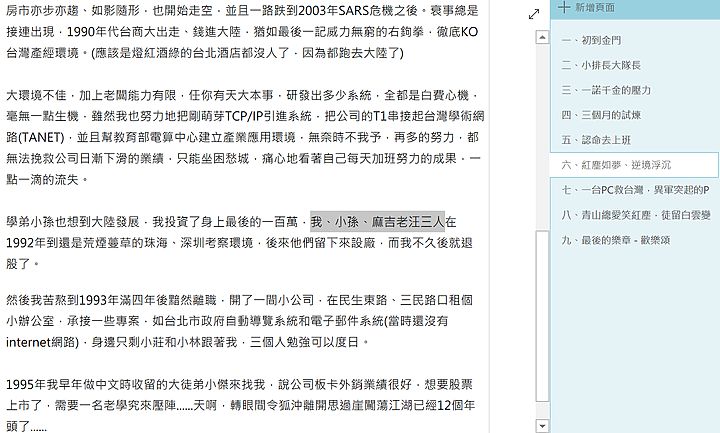This screenshot has height=433, width=720.
Task: Open page 二、小排長大隊長
Action: click(601, 65)
